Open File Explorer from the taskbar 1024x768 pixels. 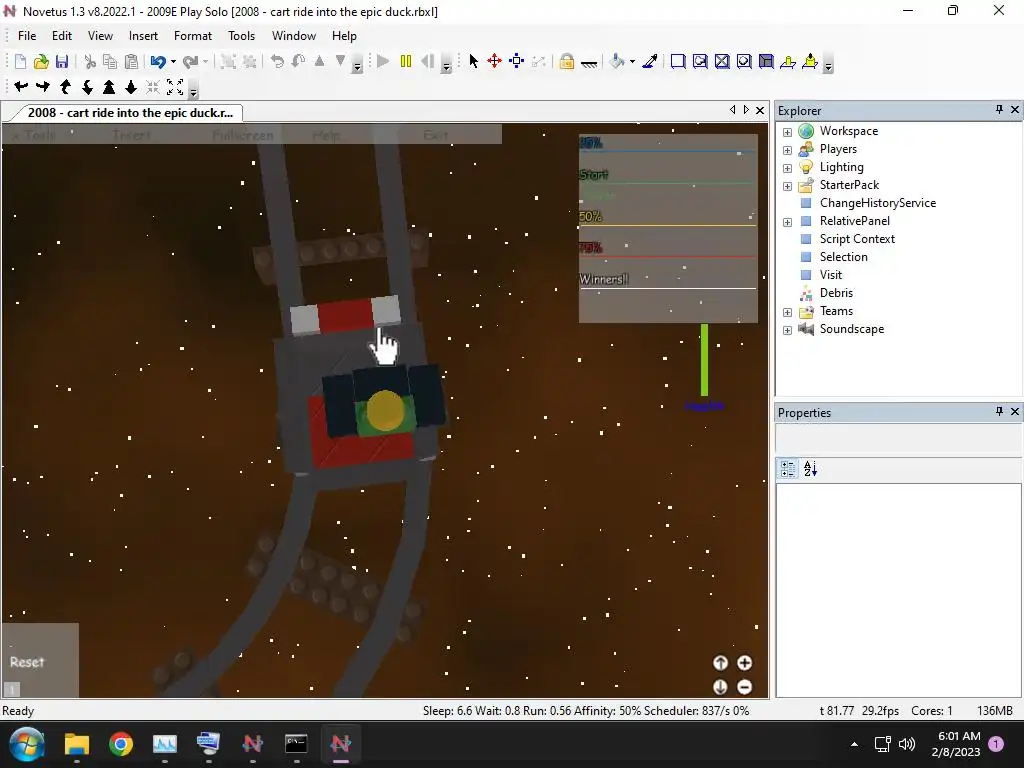click(76, 744)
